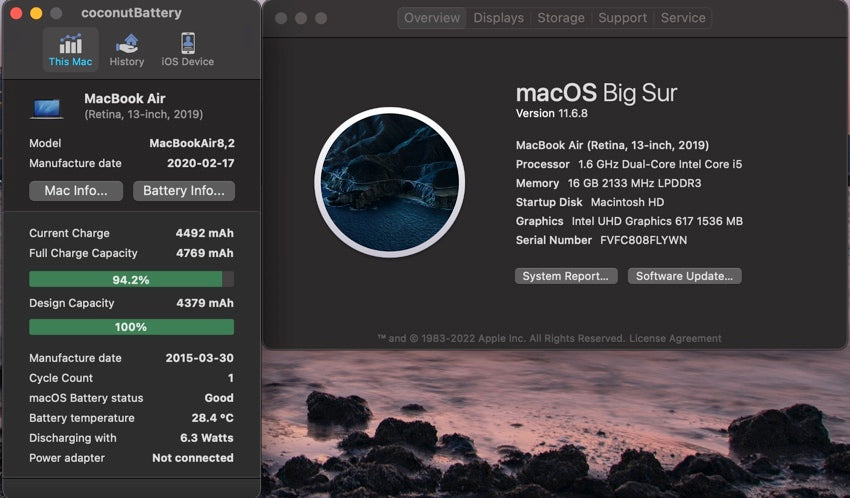The width and height of the screenshot is (850, 498).
Task: Switch to the Overview tab
Action: 432,18
